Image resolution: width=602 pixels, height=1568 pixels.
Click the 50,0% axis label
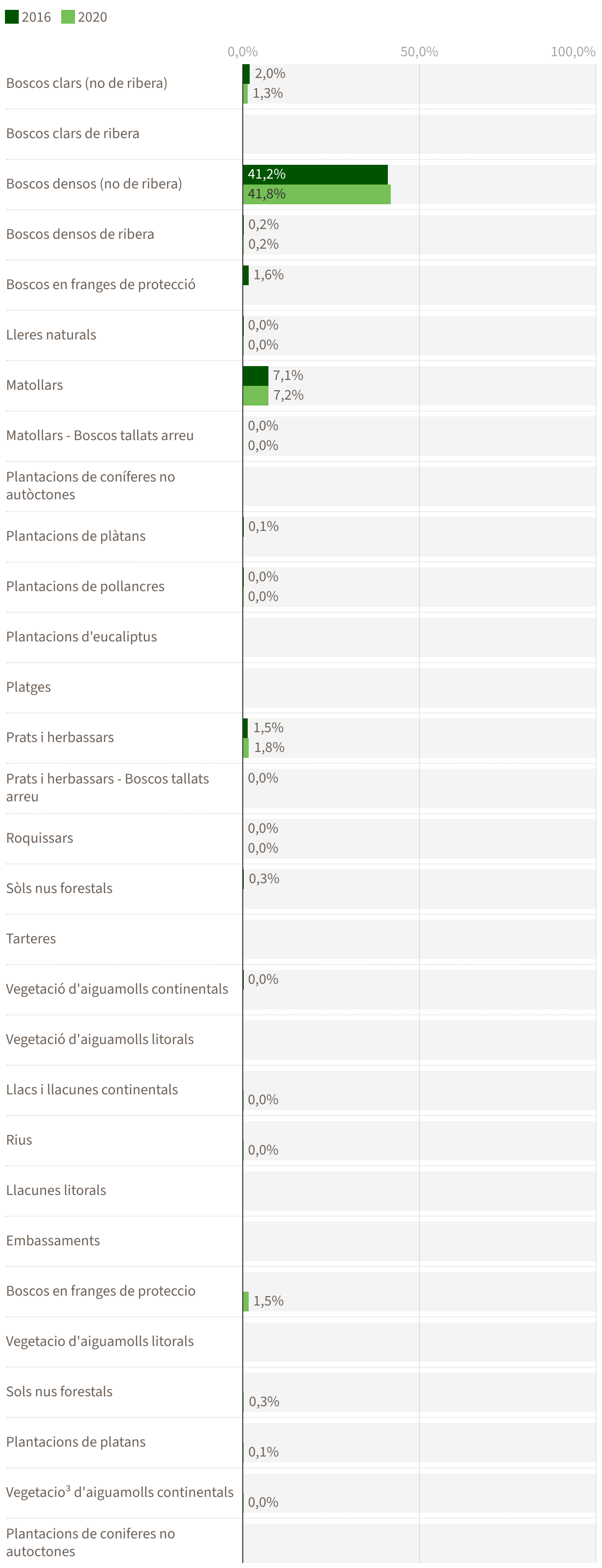click(419, 52)
